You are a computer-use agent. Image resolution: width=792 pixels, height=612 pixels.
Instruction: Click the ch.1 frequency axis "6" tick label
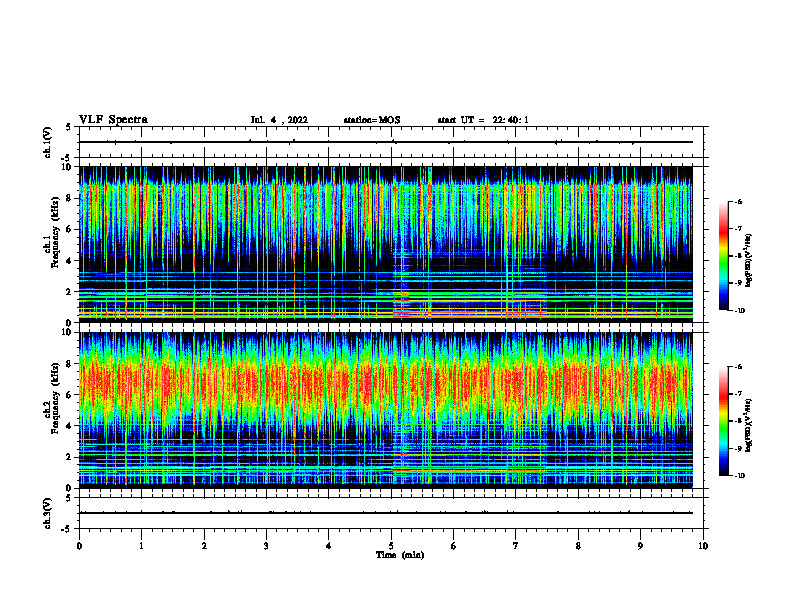[70, 229]
